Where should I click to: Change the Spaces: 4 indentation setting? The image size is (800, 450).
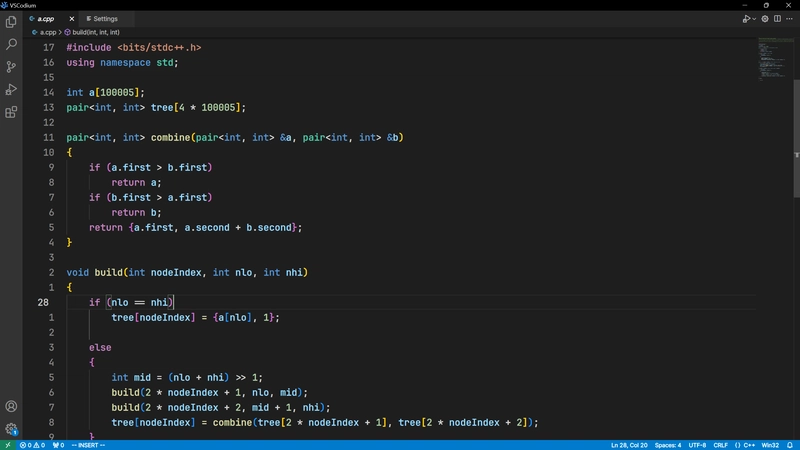click(668, 445)
